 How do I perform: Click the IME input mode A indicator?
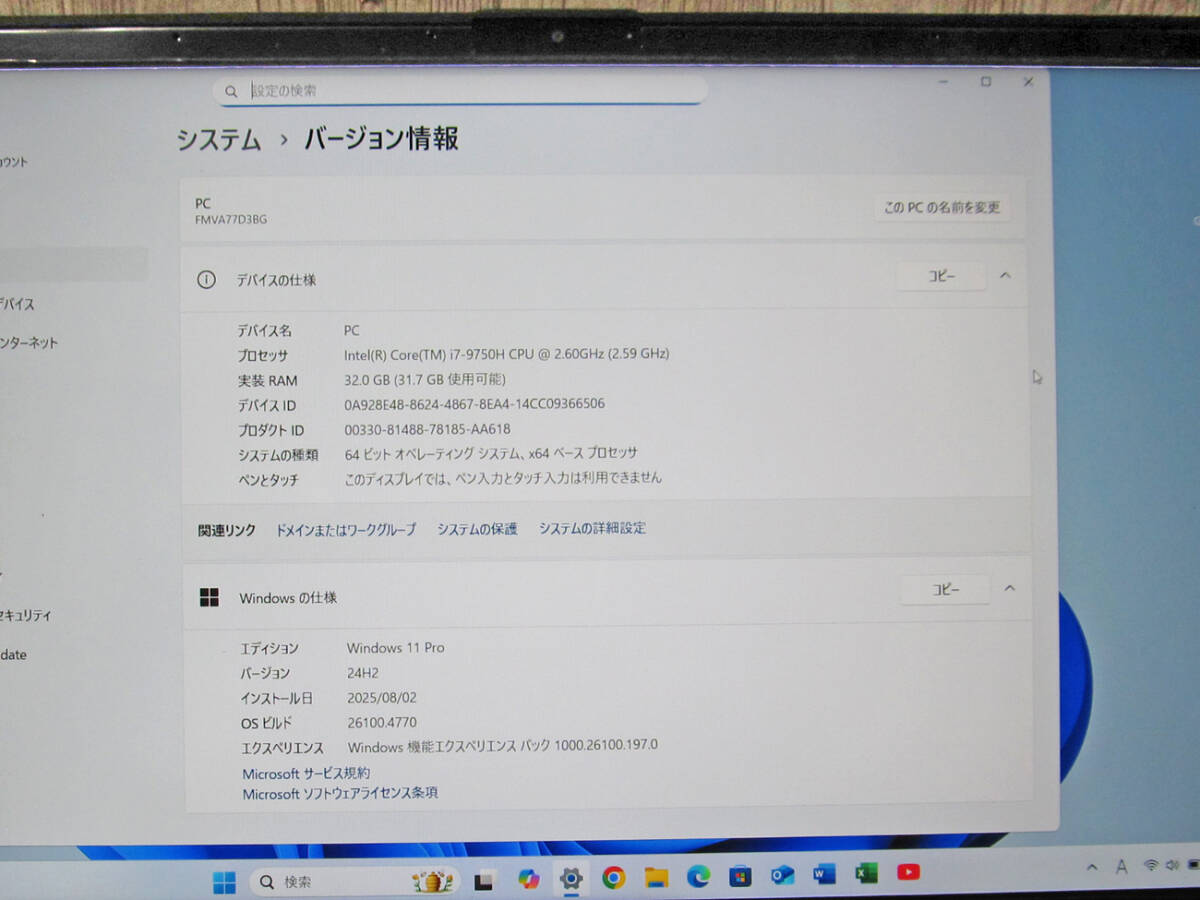(1121, 866)
